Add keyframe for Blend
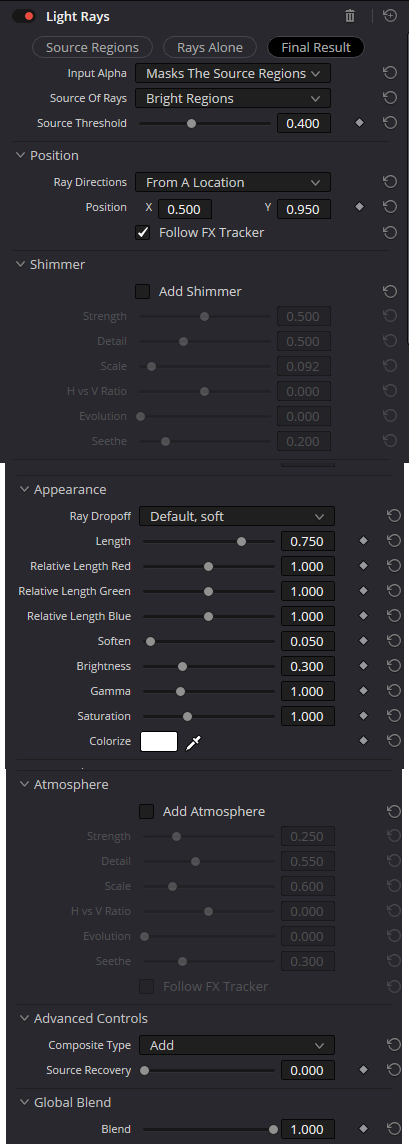Viewport: 409px width, 1144px height. [363, 1129]
